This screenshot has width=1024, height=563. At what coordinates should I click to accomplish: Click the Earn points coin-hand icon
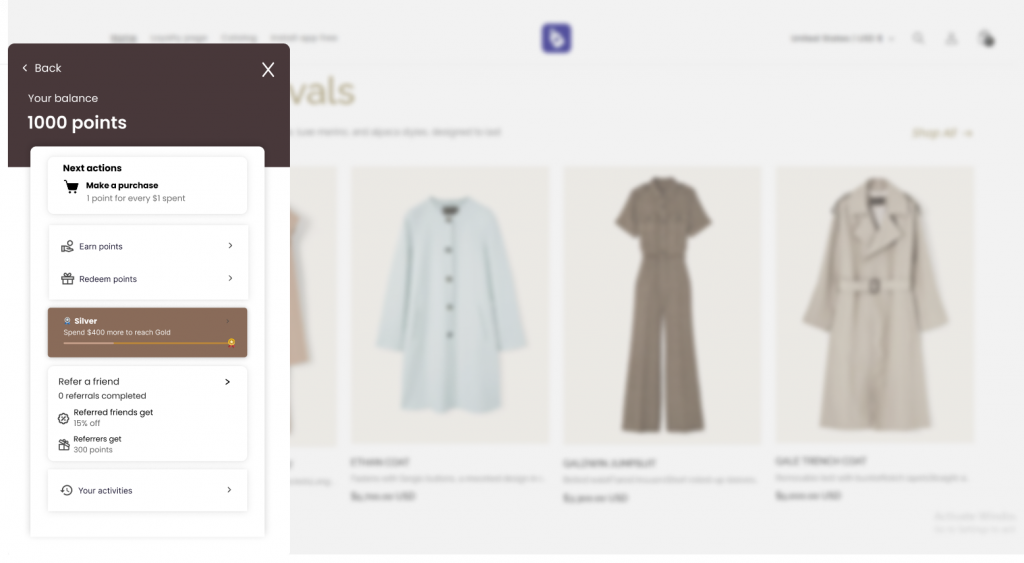[67, 246]
